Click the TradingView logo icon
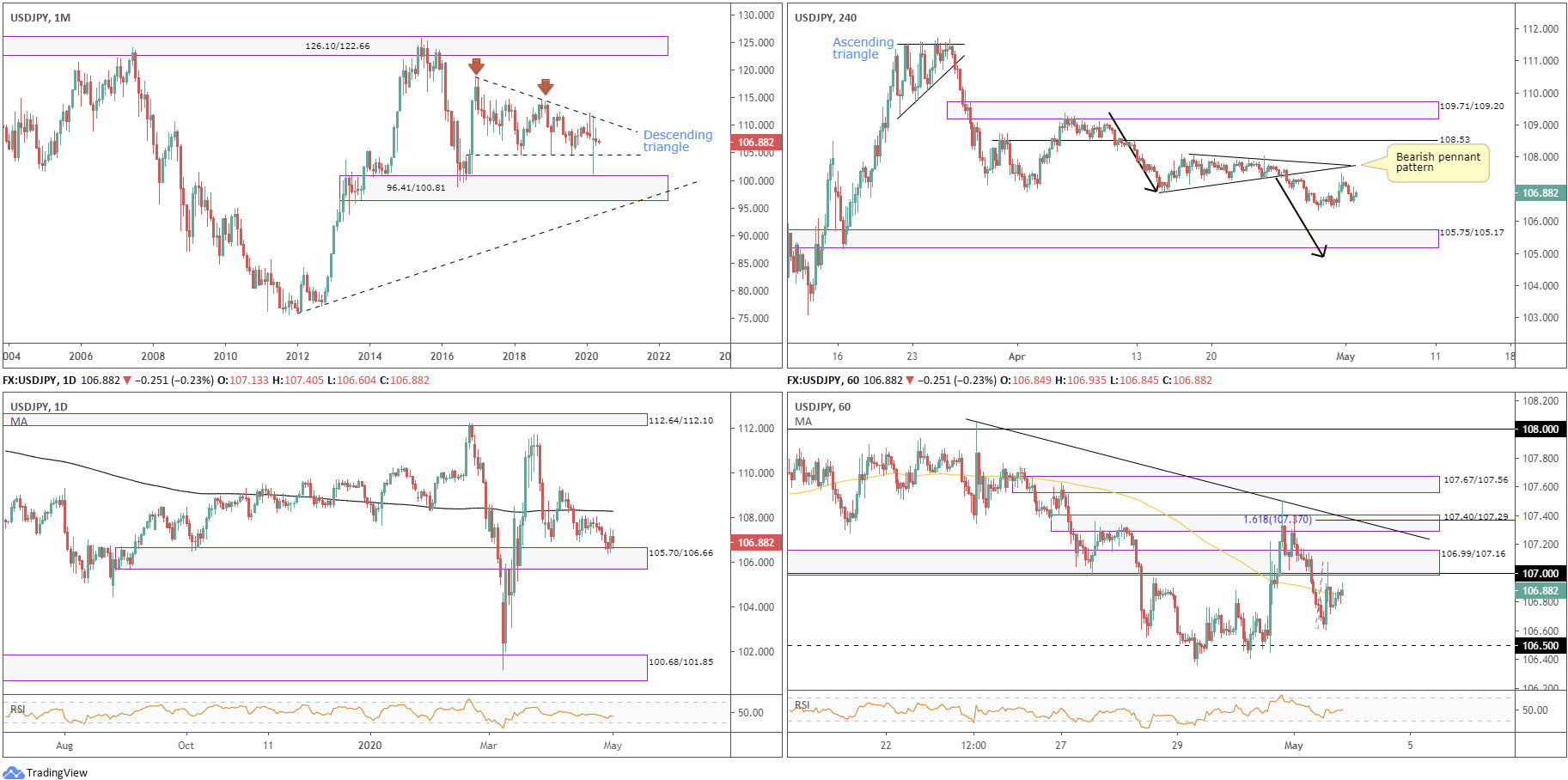Viewport: 1568px width, 780px height. [x=15, y=772]
